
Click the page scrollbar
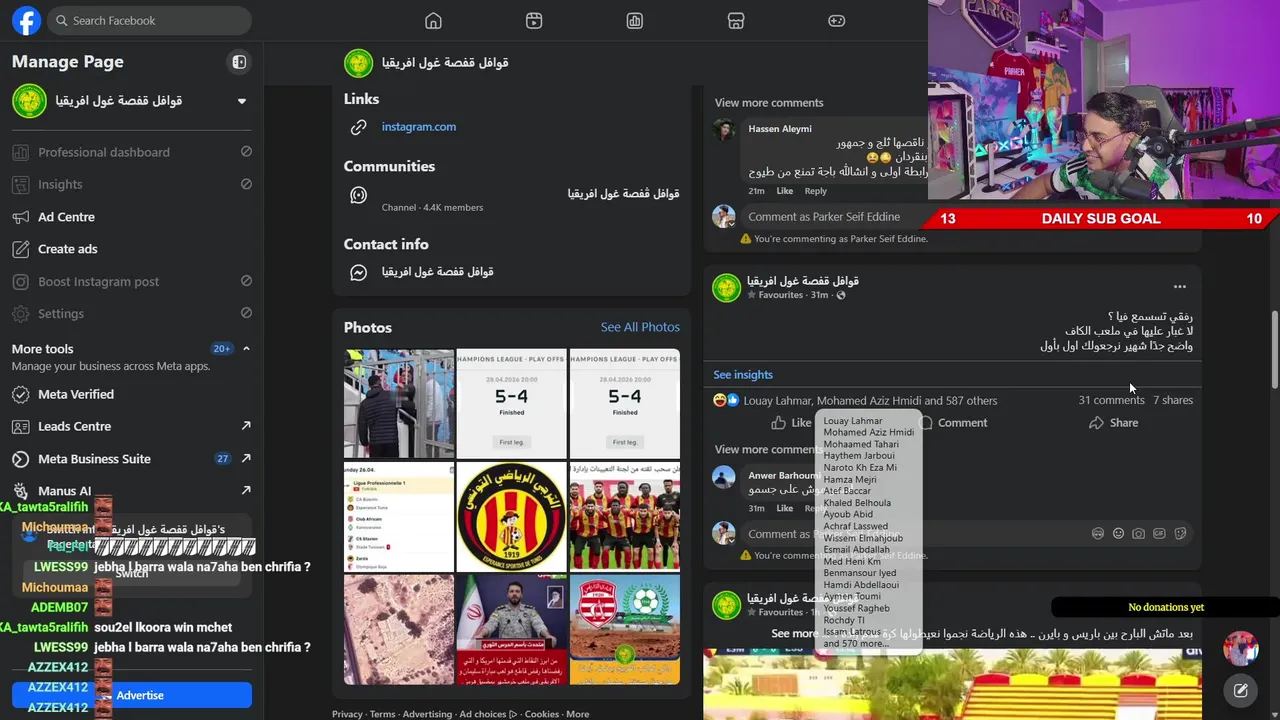point(1274,350)
